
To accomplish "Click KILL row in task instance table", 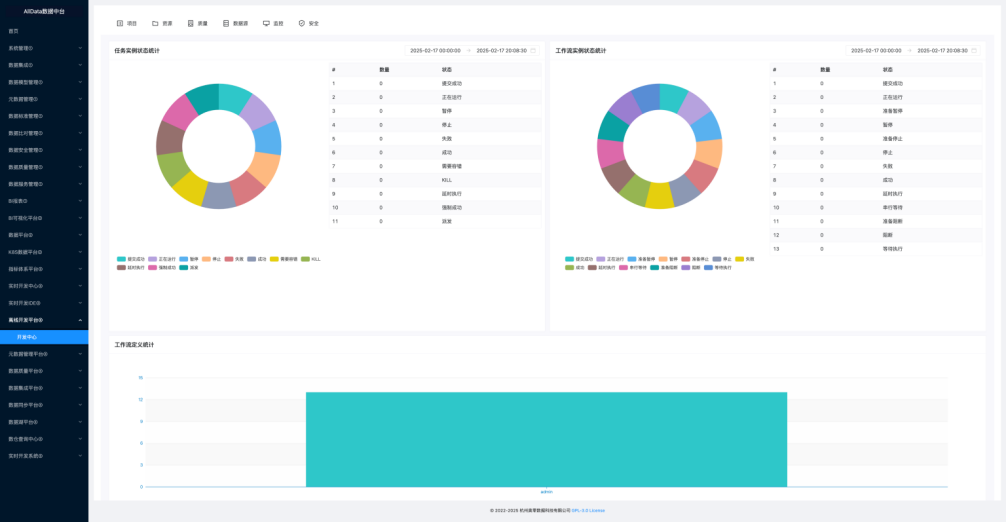I will [x=435, y=180].
